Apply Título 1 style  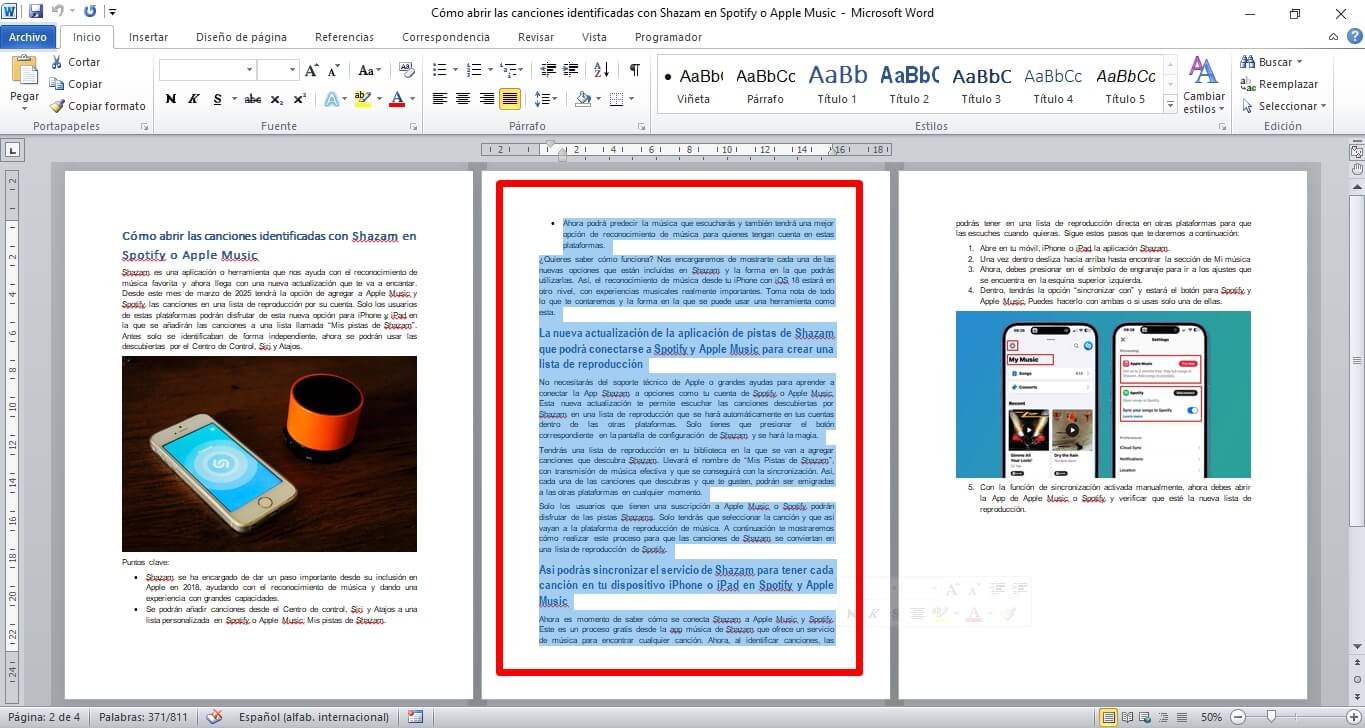tap(838, 85)
